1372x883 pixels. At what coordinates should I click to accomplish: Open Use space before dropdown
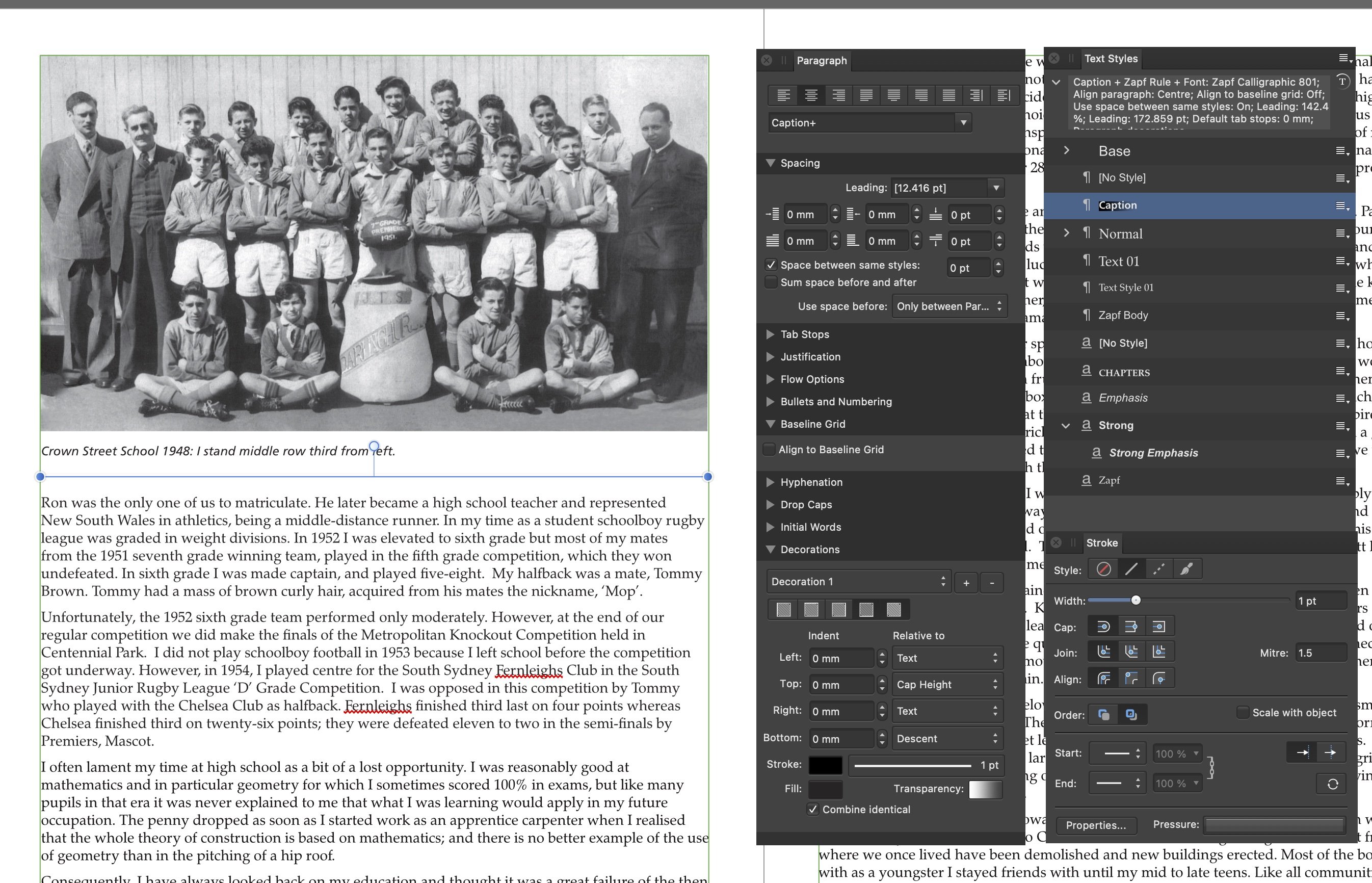(x=949, y=306)
